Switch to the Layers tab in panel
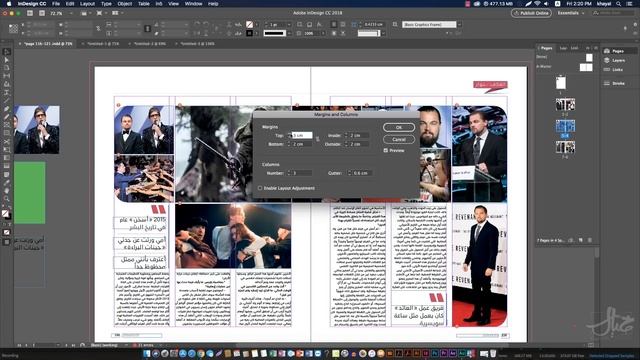The image size is (640, 360). click(563, 48)
